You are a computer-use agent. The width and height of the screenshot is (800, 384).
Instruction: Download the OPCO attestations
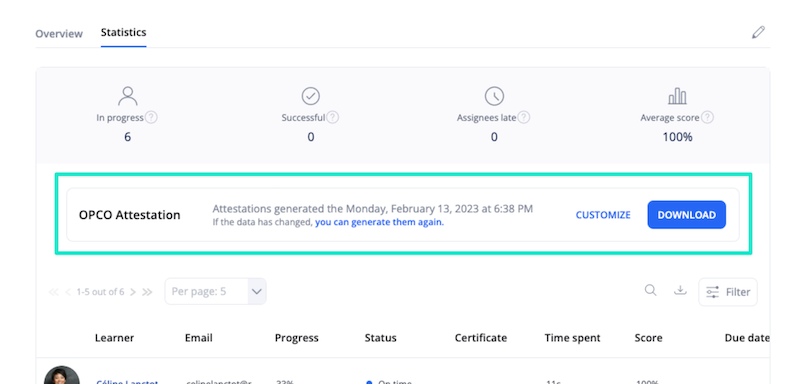point(687,215)
